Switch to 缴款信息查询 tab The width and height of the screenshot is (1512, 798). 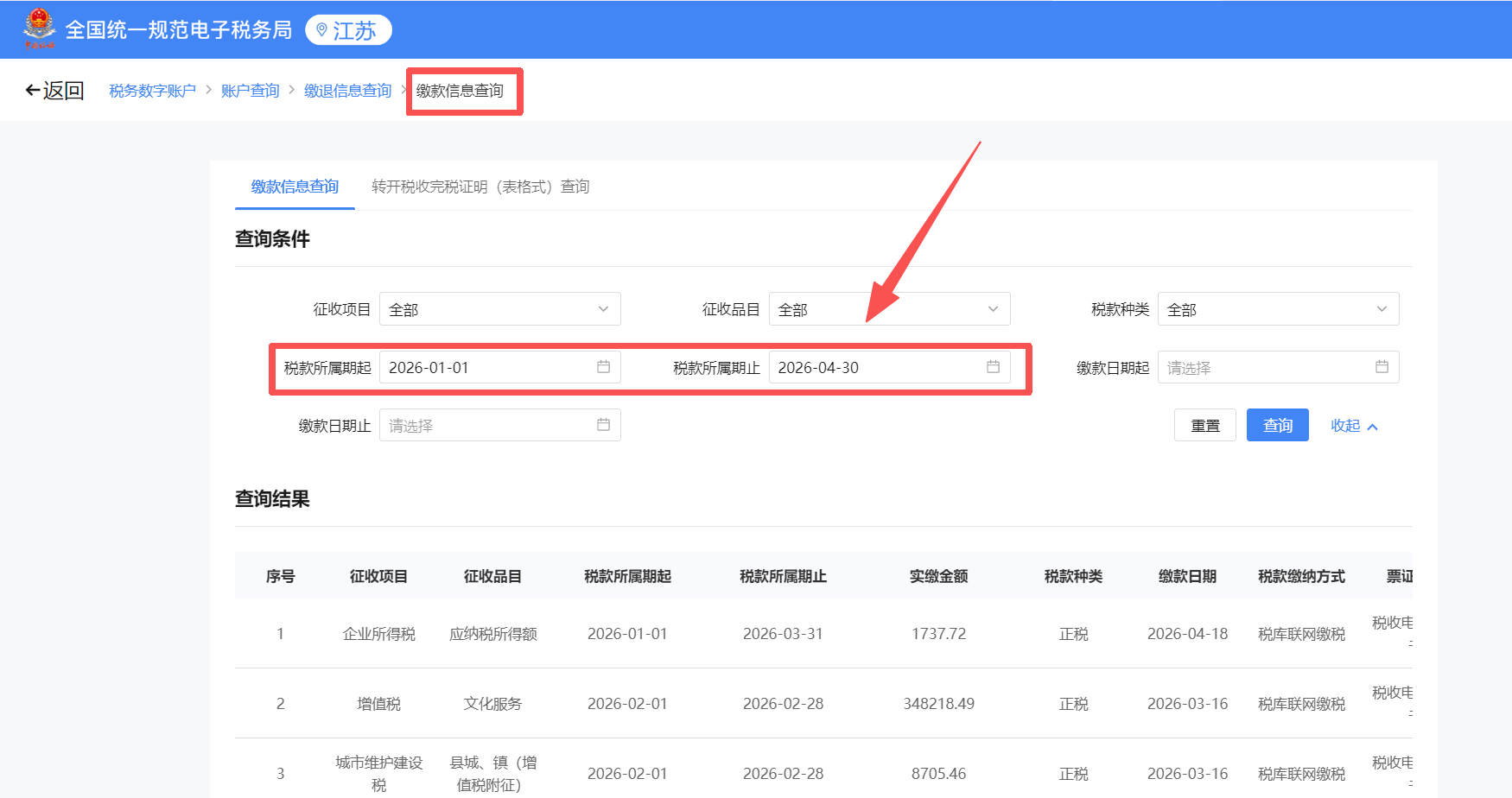(x=295, y=187)
